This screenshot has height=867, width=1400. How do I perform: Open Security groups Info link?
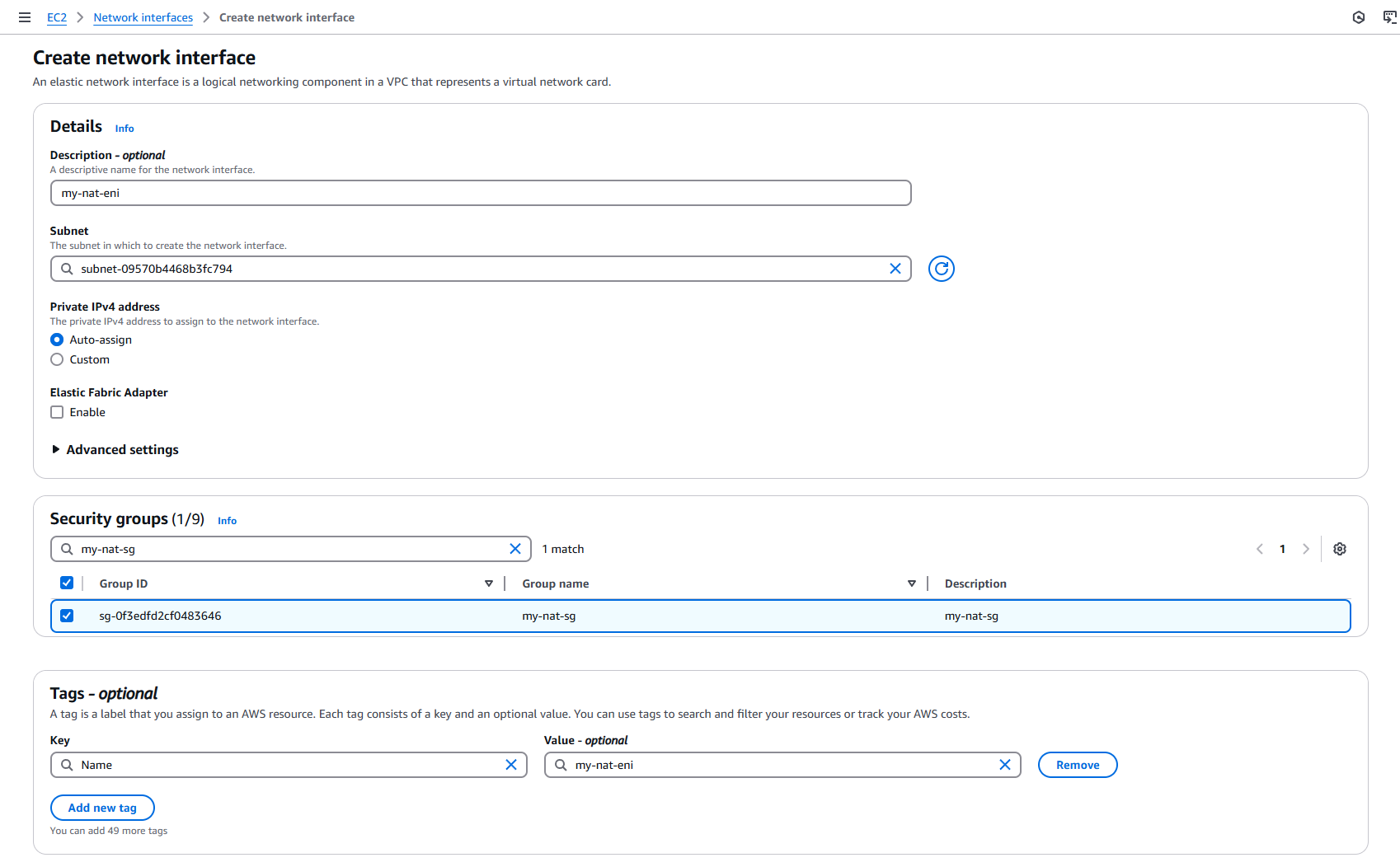228,521
